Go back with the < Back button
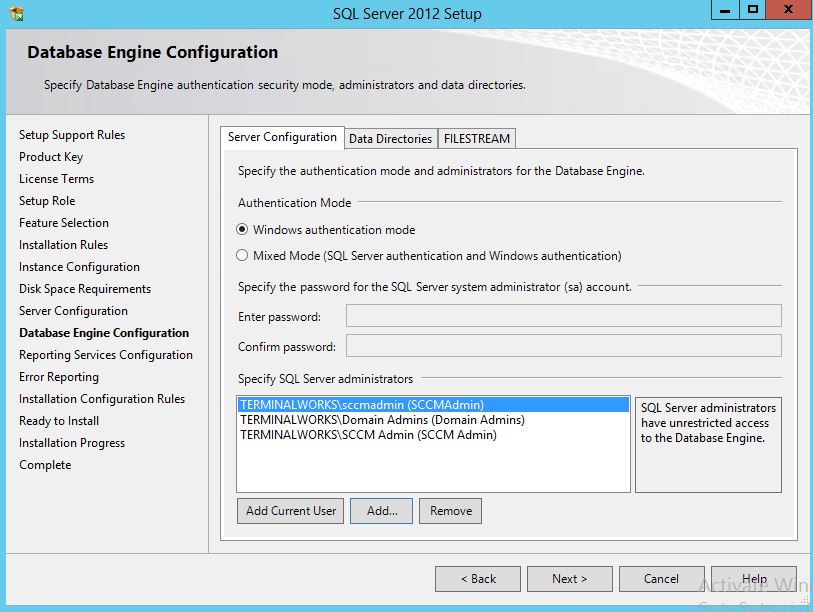Viewport: 813px width, 612px height. point(478,579)
